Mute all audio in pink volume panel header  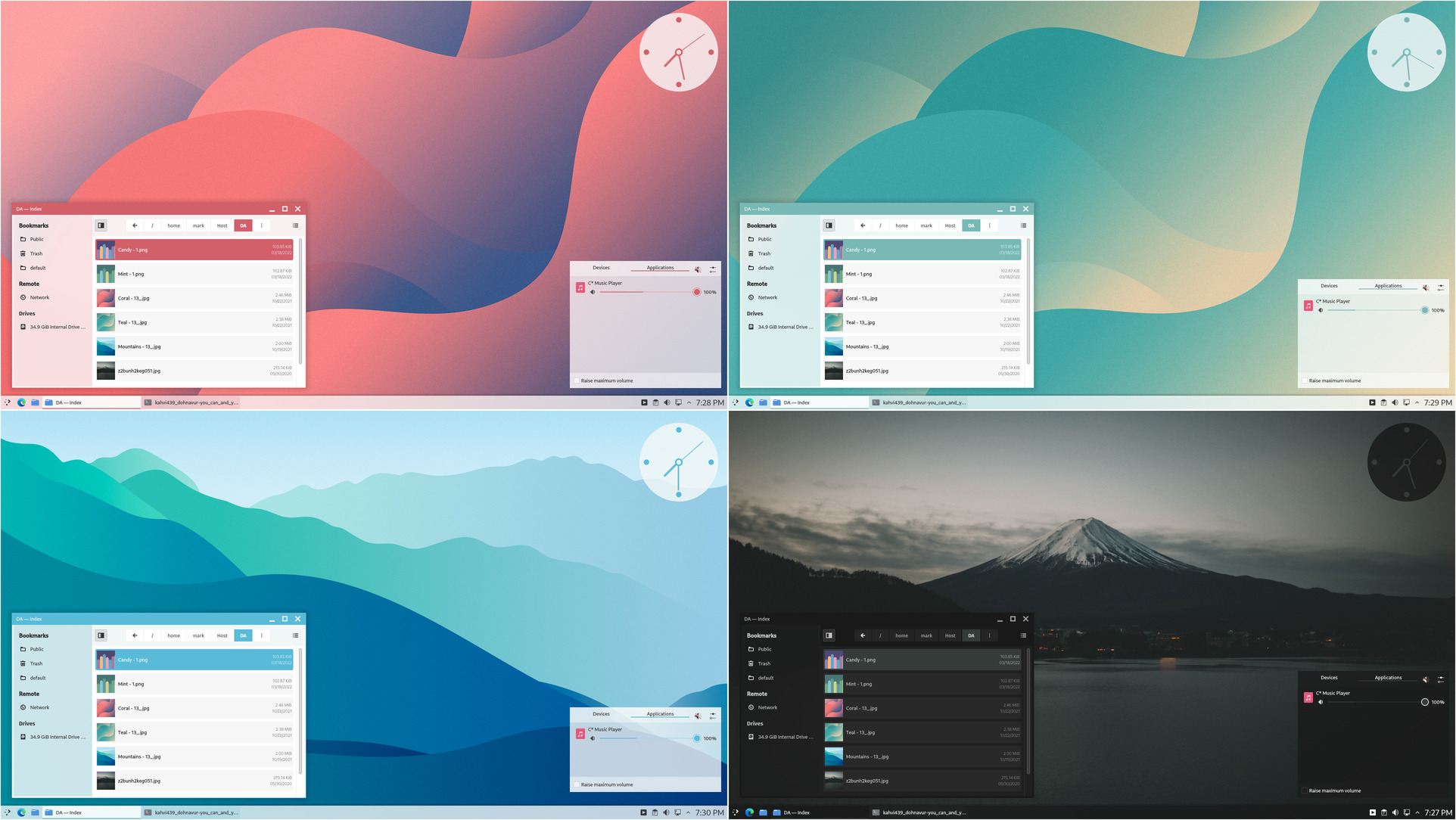coord(698,269)
